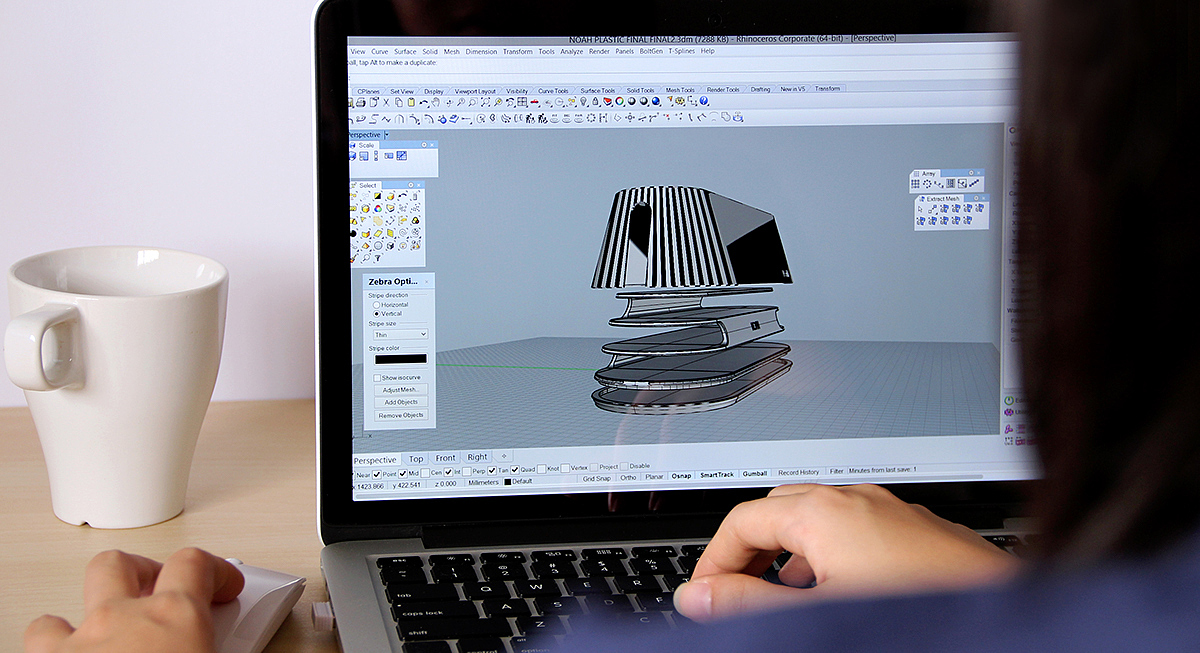Open the Stripe size Thin dropdown
The width and height of the screenshot is (1200, 653).
point(400,334)
